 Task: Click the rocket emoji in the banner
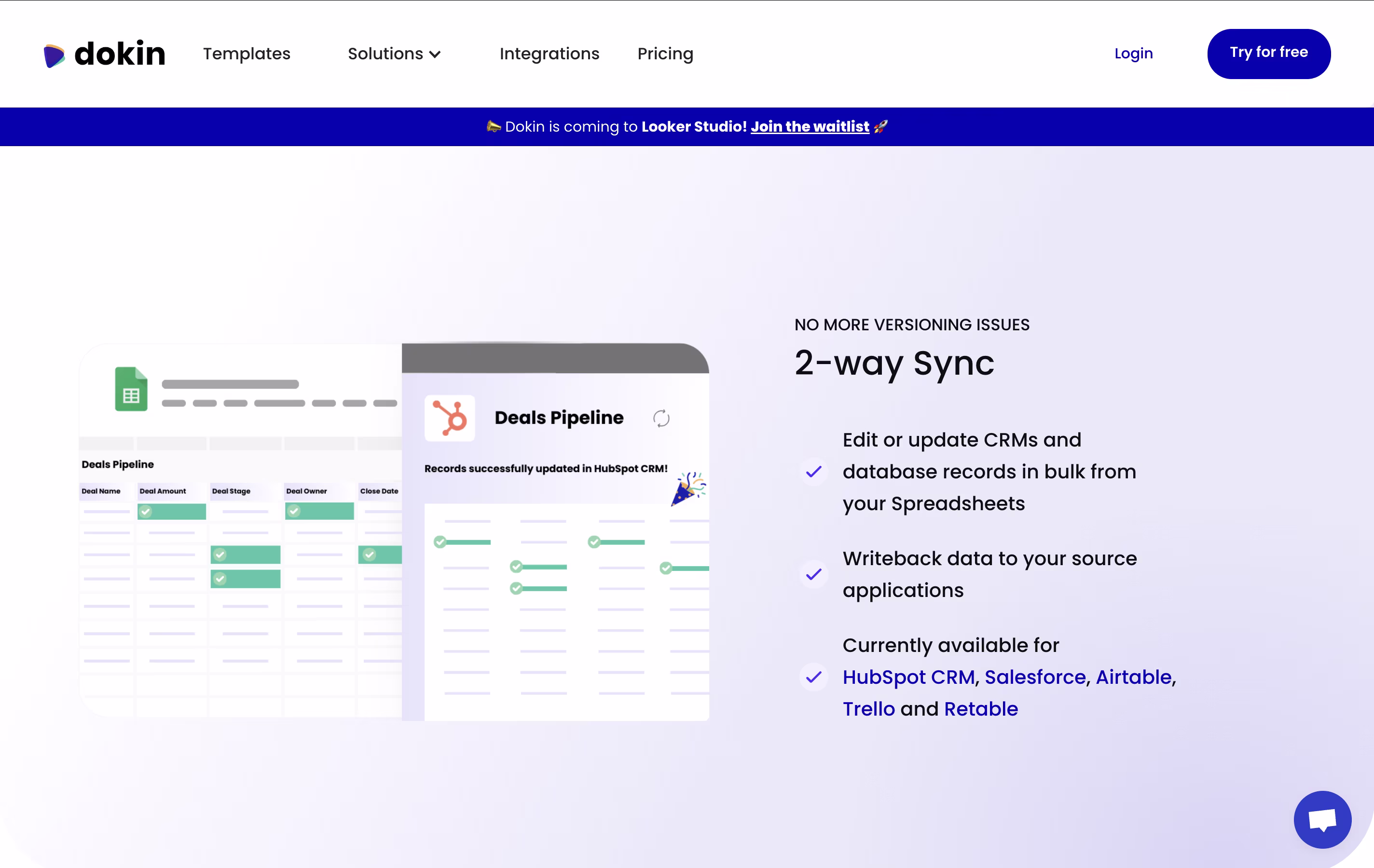tap(880, 126)
